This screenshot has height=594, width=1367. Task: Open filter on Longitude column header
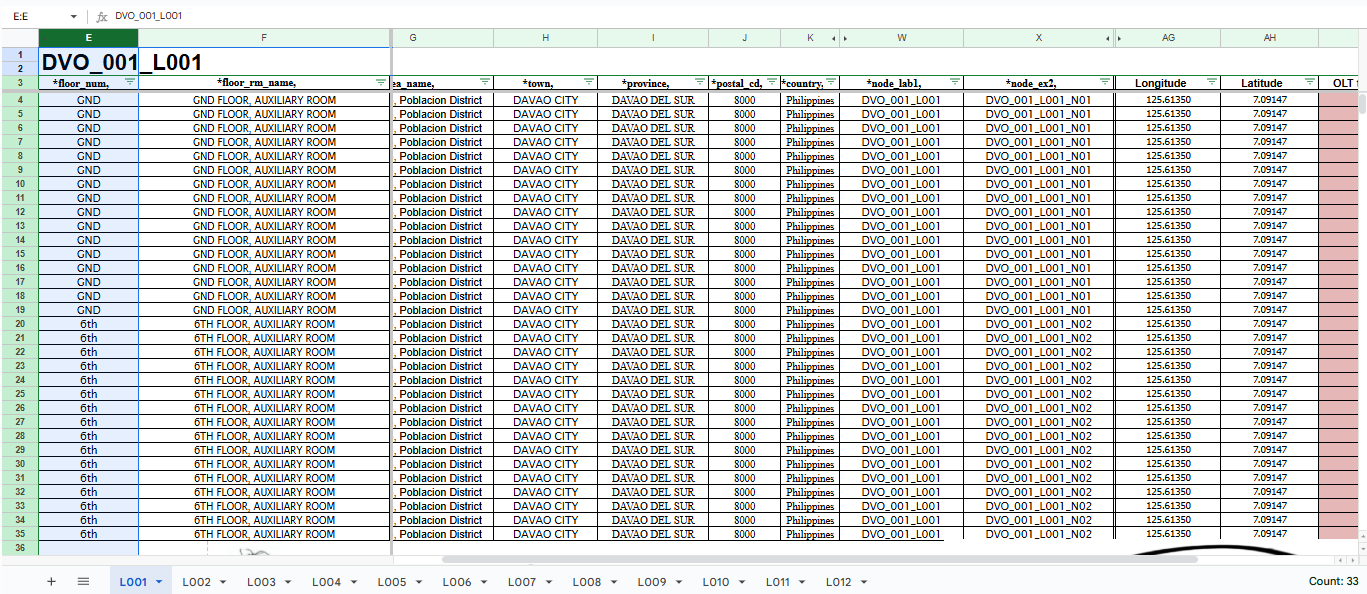click(x=1212, y=83)
